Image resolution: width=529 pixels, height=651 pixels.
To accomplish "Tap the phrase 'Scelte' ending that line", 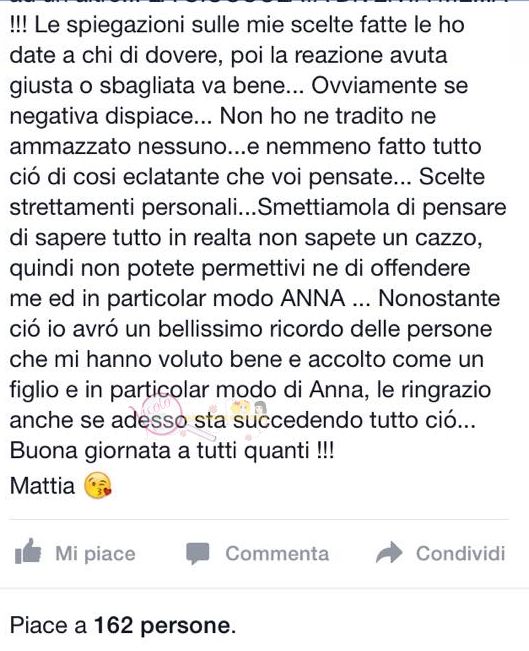I will (452, 176).
